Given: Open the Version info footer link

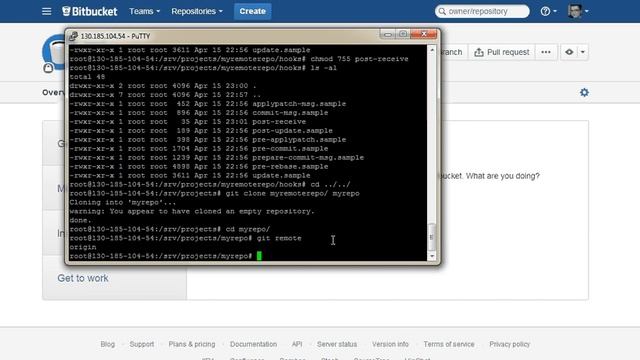Looking at the screenshot, I should (x=390, y=344).
